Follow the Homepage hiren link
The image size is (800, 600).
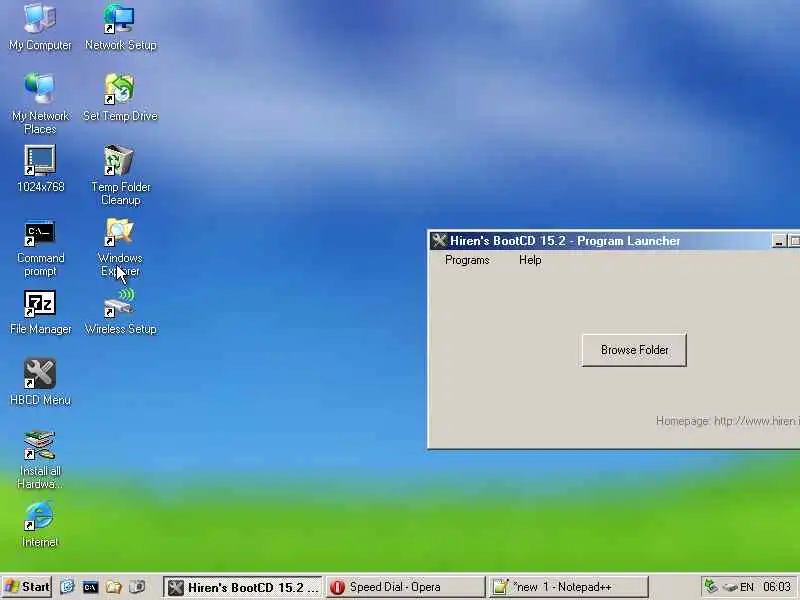pyautogui.click(x=728, y=421)
